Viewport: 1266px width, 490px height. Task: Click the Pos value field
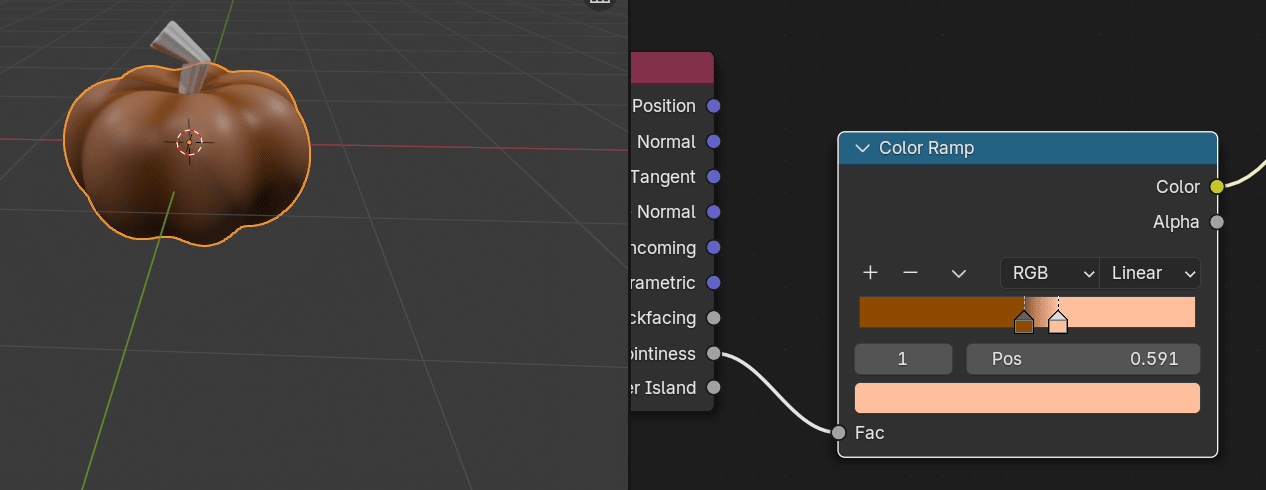[x=1082, y=359]
